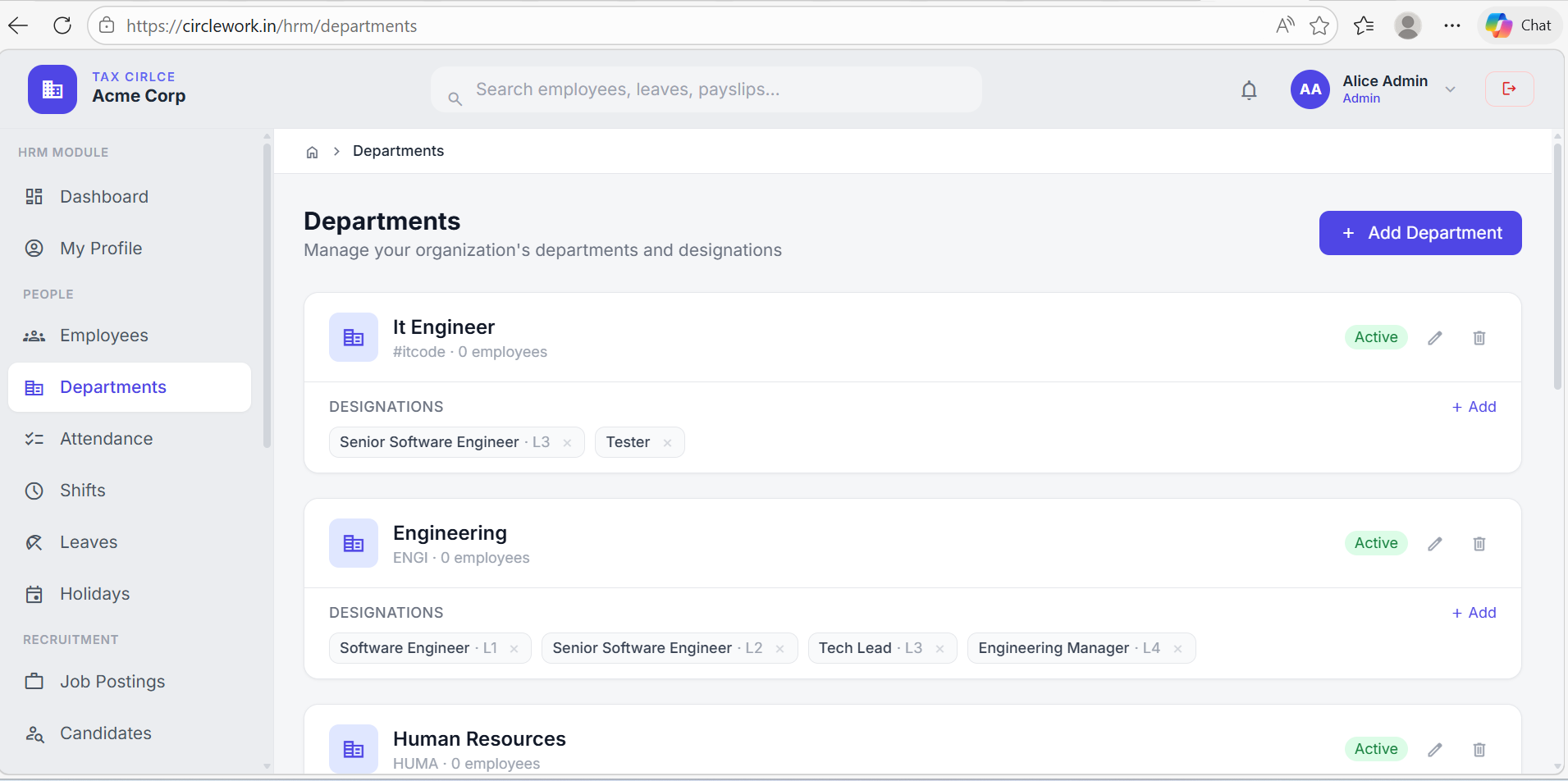Open the breadcrumb home icon

[x=312, y=151]
